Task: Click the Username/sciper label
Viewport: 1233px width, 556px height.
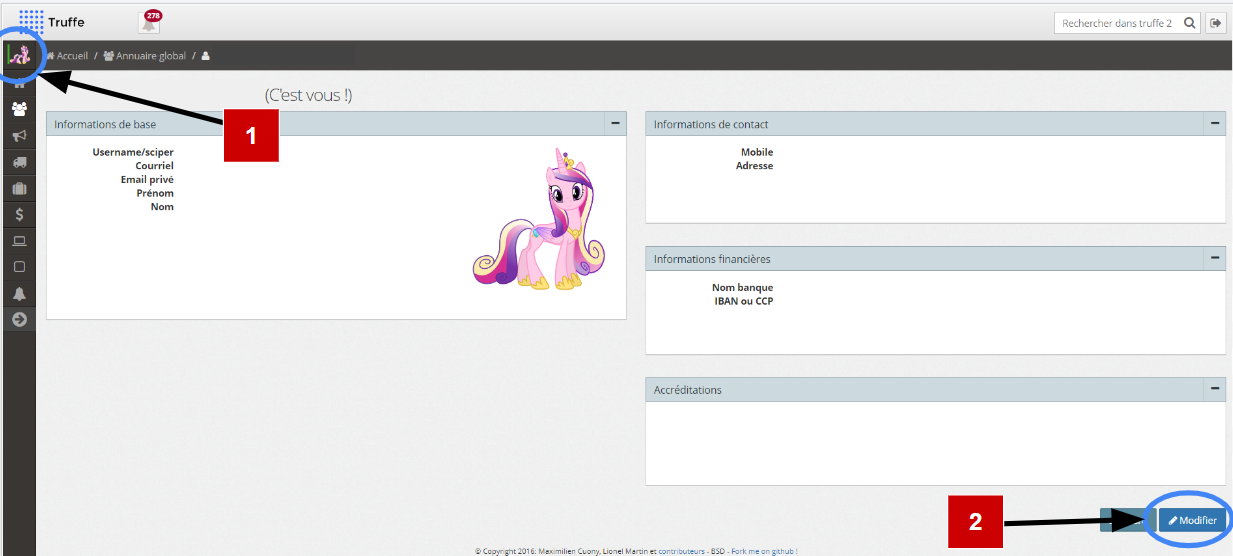Action: point(133,152)
